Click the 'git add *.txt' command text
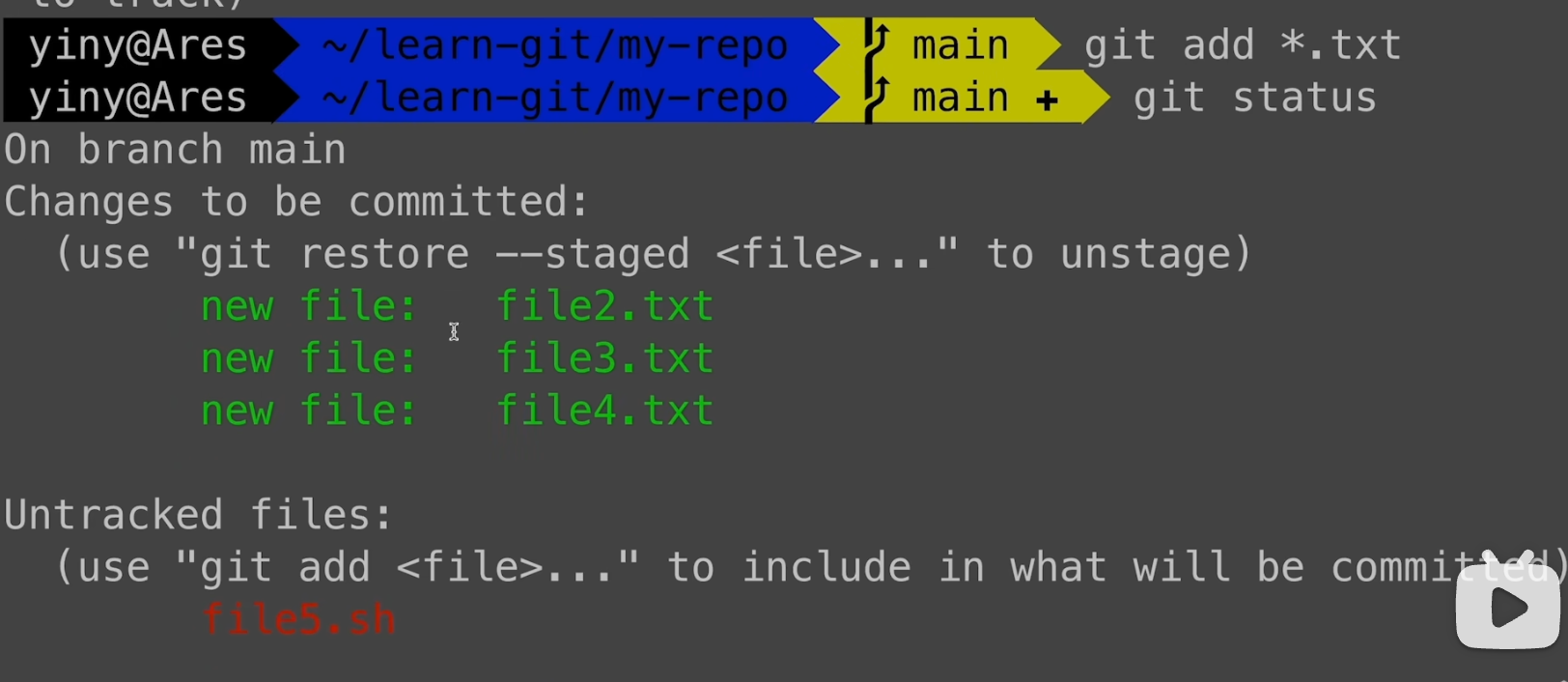The height and width of the screenshot is (682, 1568). coord(1243,45)
